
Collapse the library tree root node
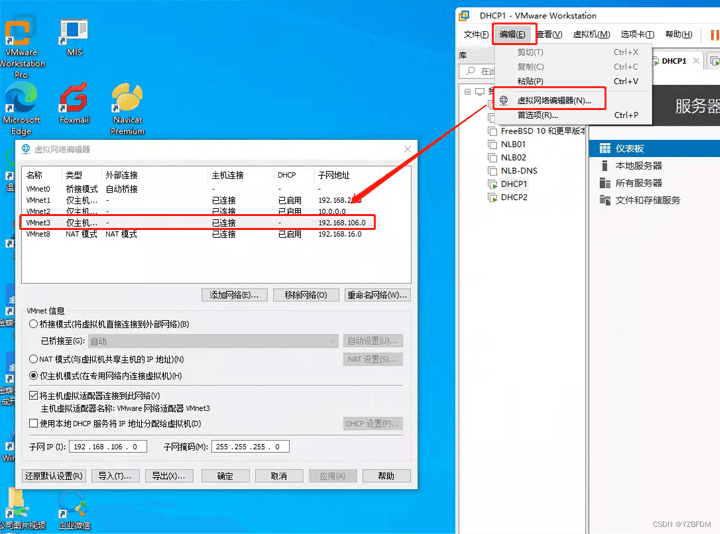click(467, 91)
